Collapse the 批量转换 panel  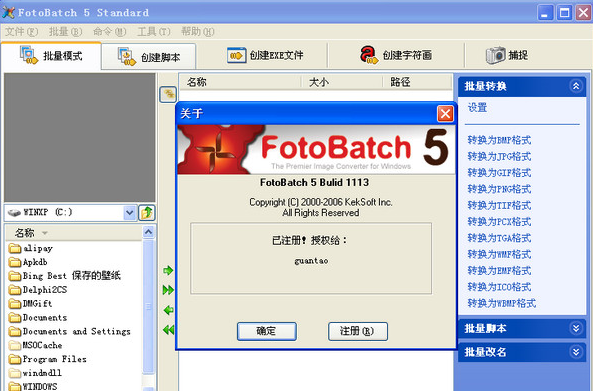click(576, 86)
